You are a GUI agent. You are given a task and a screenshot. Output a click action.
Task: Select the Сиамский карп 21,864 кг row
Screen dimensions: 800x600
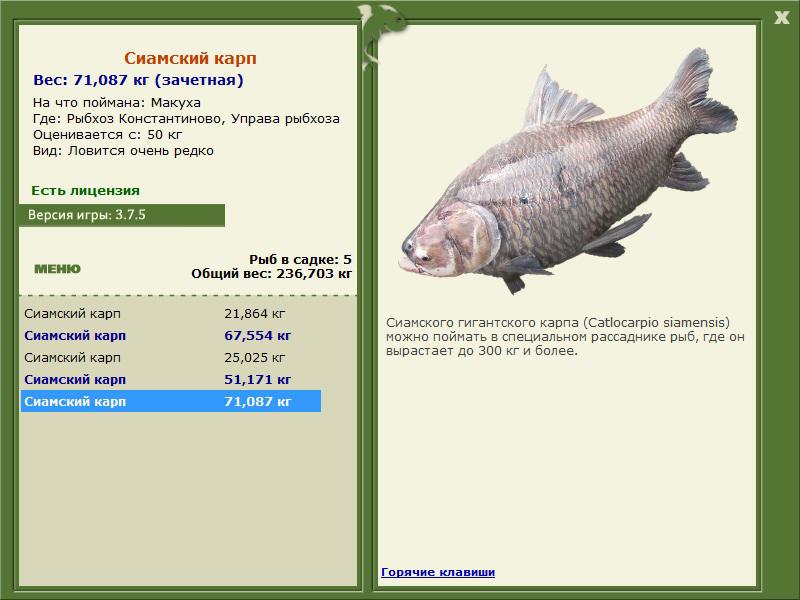[x=171, y=313]
